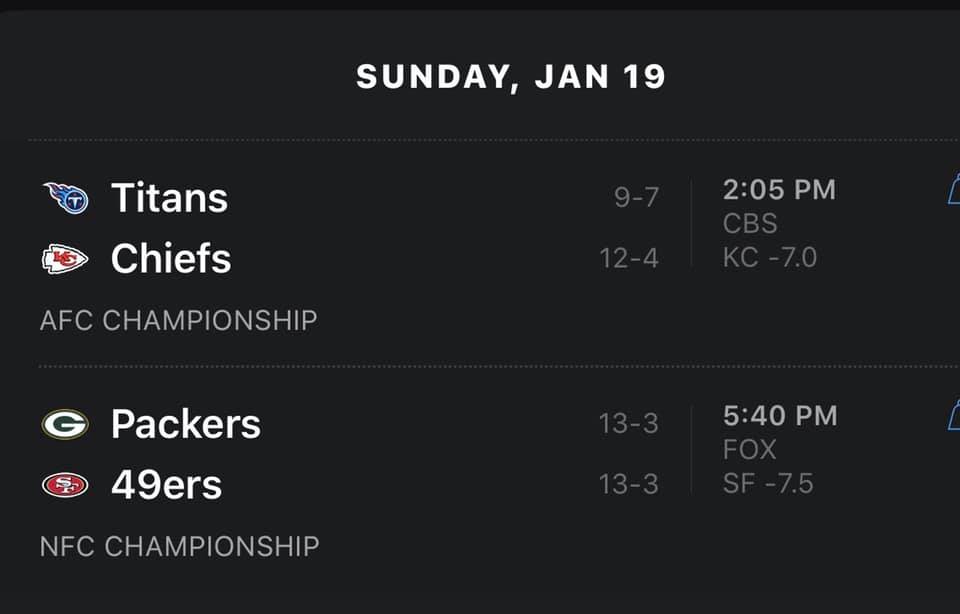This screenshot has width=960, height=614.
Task: Click the Titans 9-7 record
Action: pyautogui.click(x=637, y=197)
